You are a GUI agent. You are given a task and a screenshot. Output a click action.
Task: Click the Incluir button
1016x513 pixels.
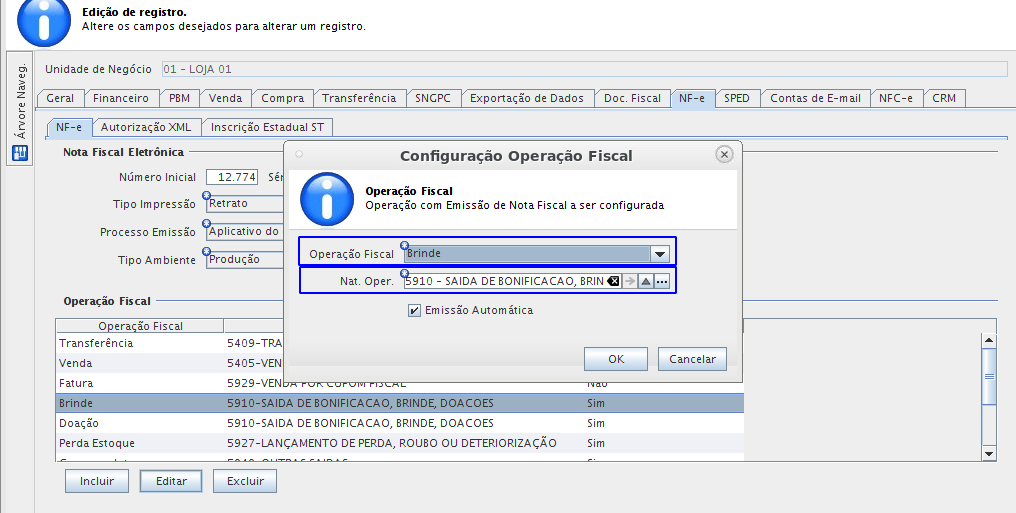[x=97, y=481]
